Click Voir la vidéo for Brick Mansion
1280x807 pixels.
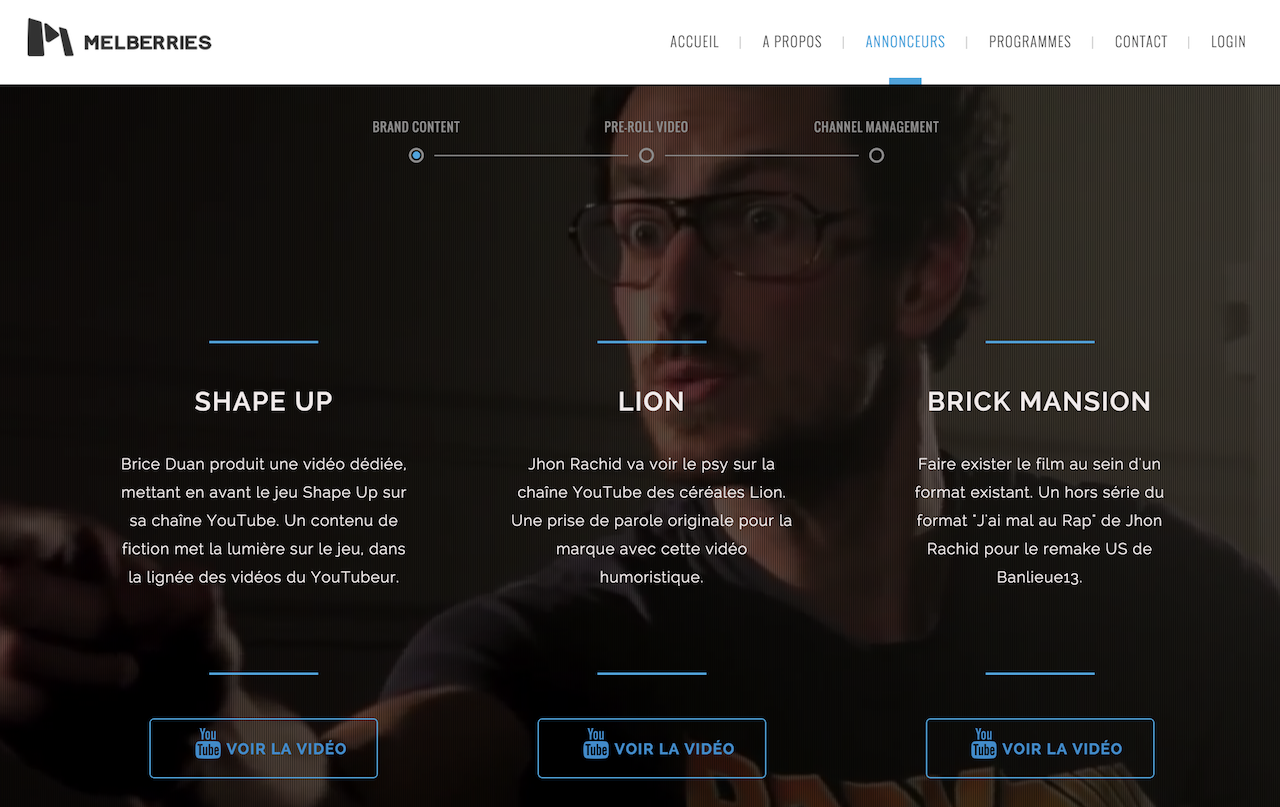click(x=1040, y=748)
